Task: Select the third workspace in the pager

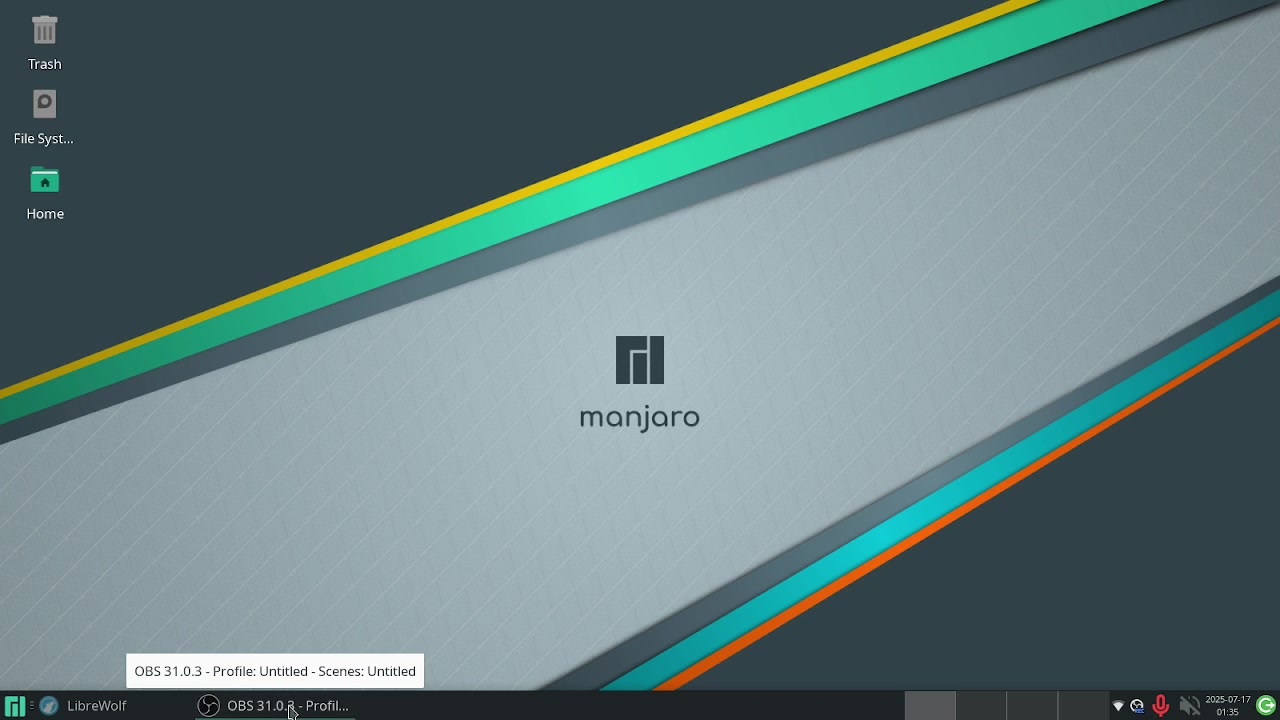Action: pos(1032,706)
